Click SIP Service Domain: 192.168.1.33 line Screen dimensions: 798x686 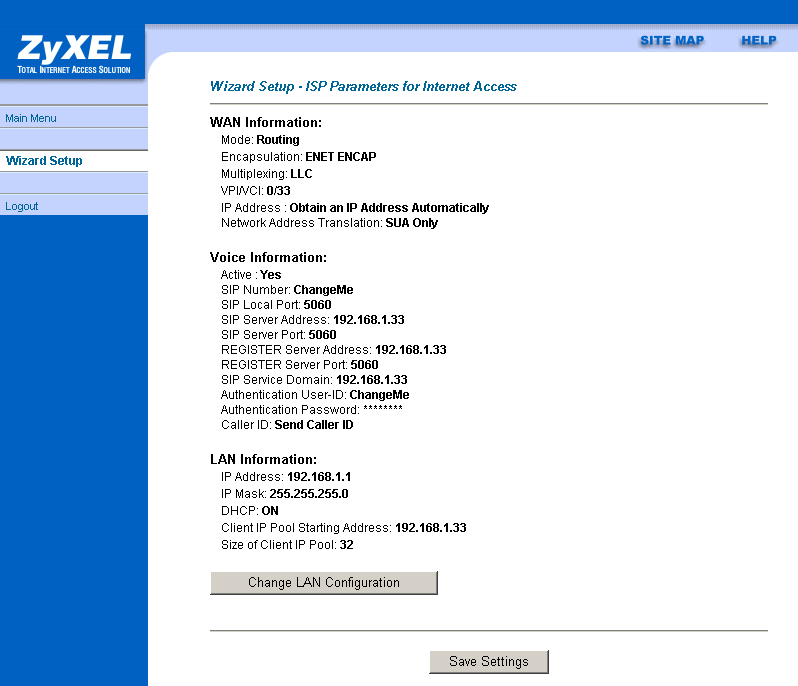coord(314,380)
